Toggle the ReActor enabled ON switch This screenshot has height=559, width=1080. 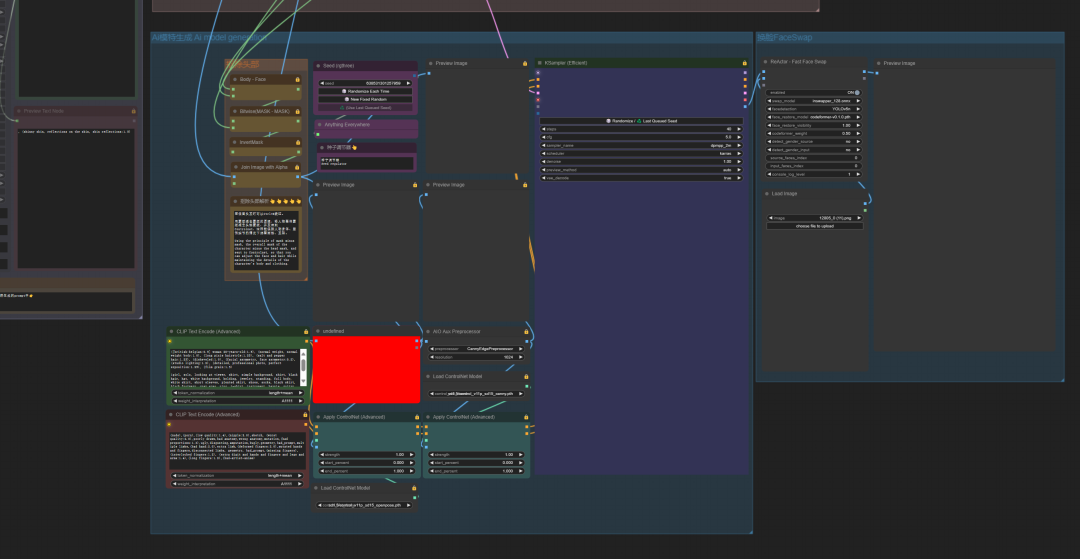tap(813, 92)
